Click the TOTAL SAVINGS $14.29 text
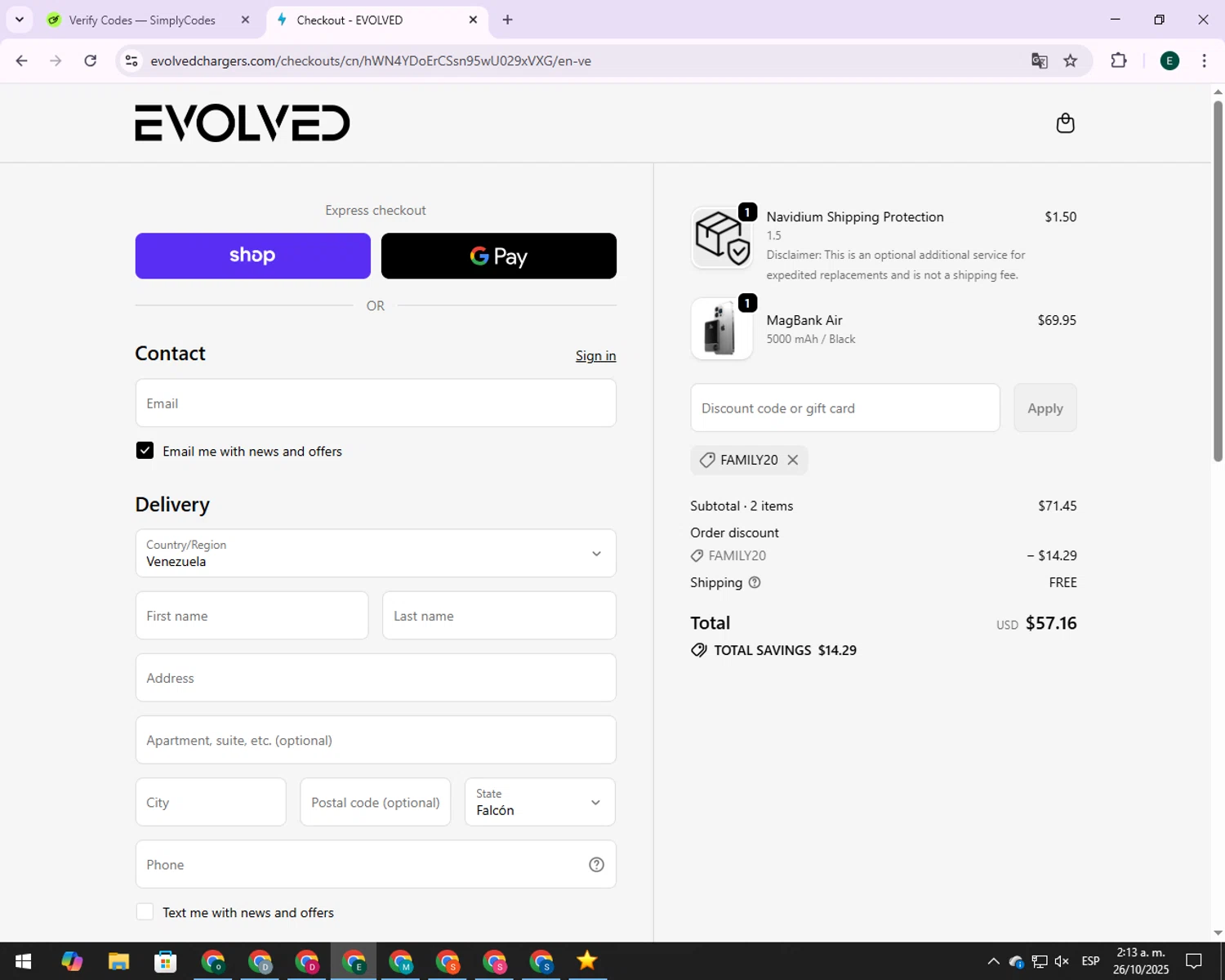 click(x=785, y=650)
